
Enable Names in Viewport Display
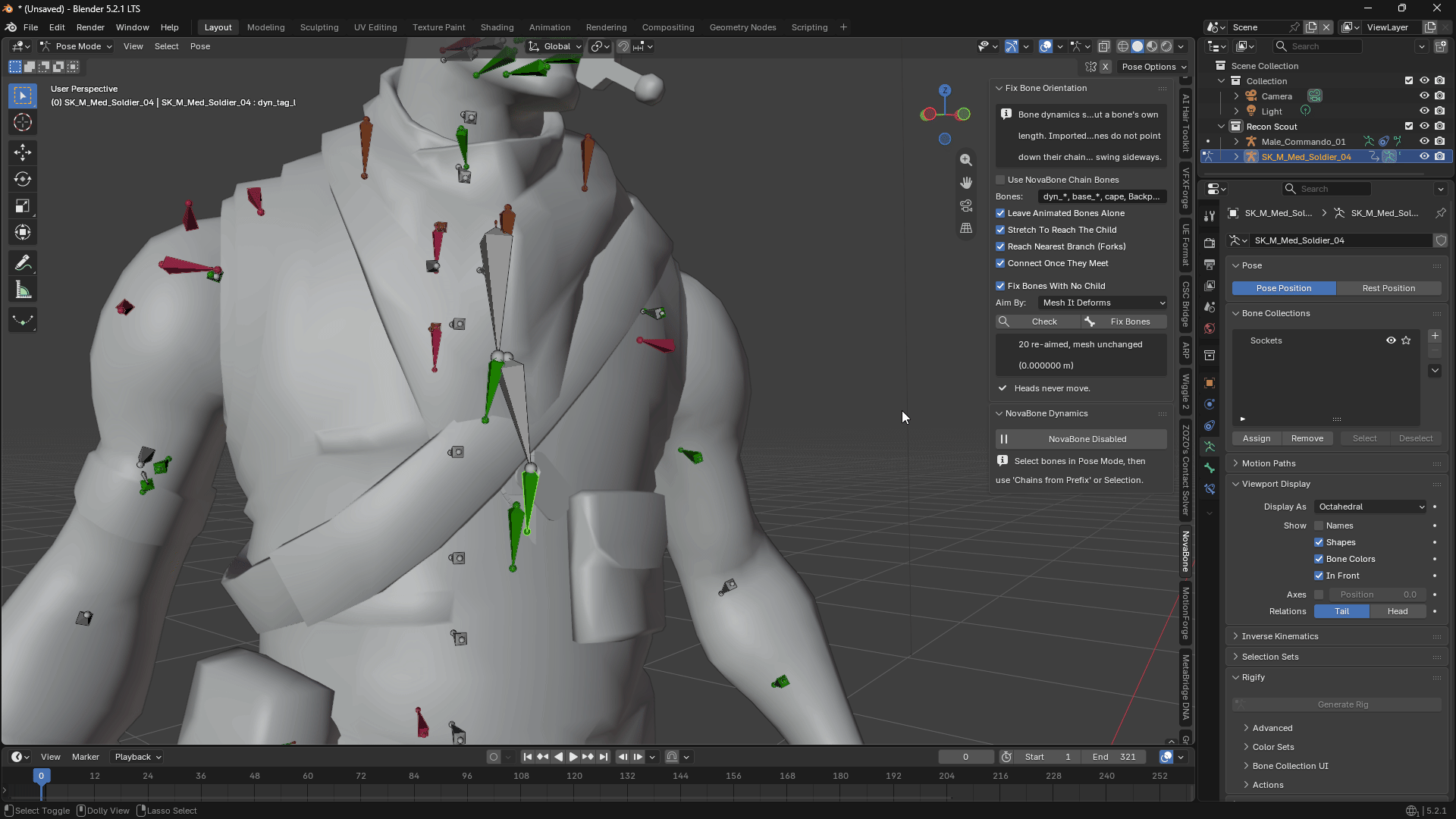(1319, 526)
